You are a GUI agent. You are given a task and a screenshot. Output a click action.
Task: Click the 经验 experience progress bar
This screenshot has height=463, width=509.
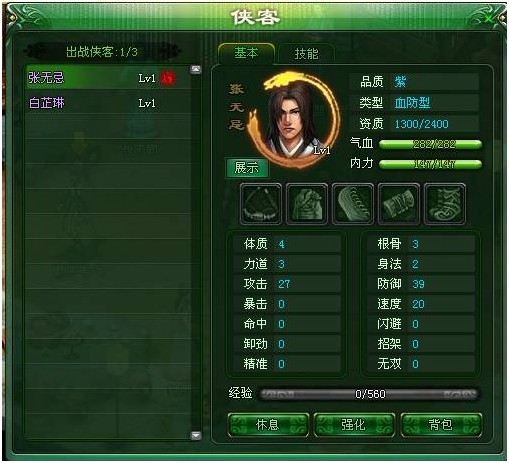(369, 394)
